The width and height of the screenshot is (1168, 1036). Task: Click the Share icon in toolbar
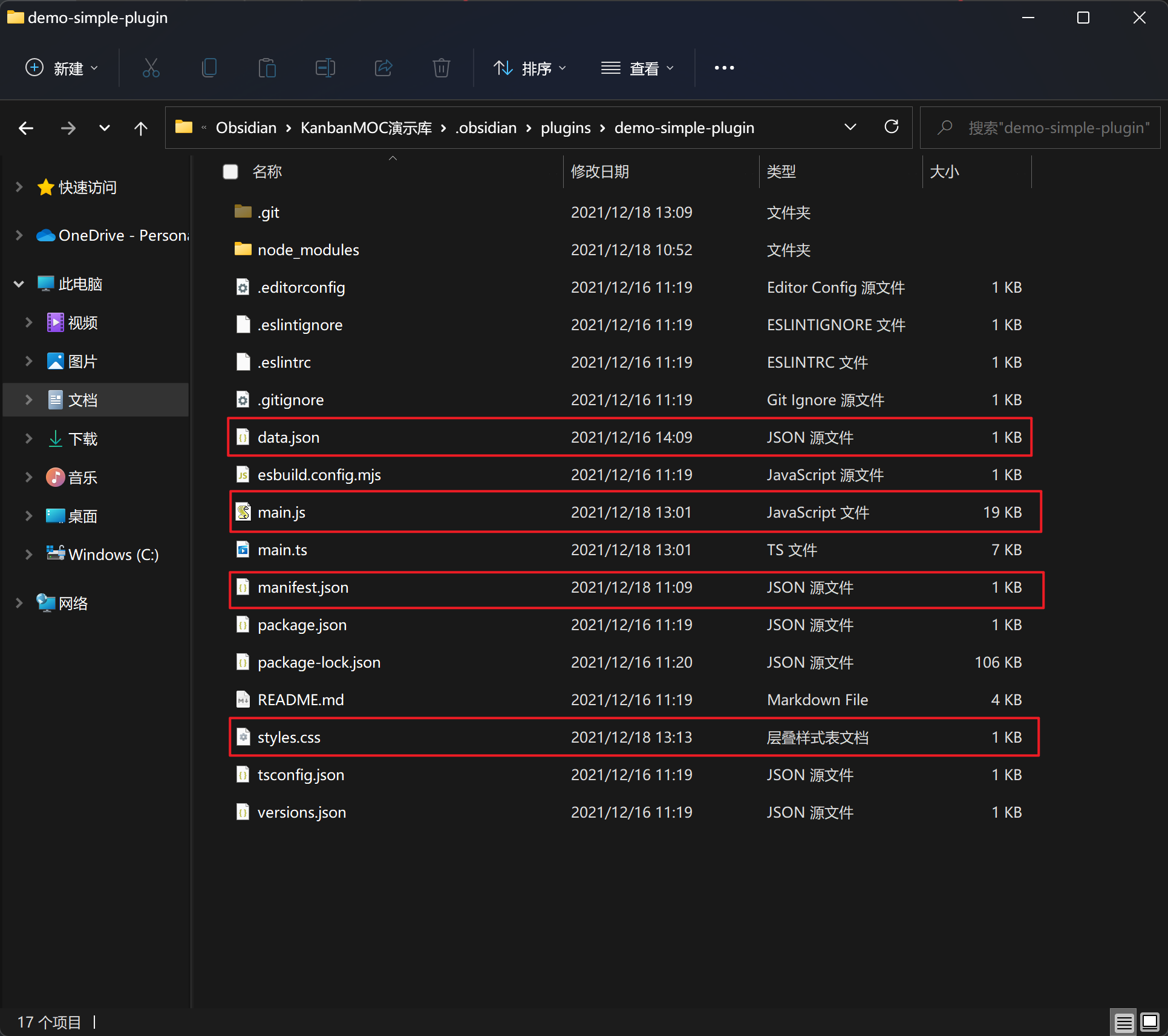pos(383,68)
